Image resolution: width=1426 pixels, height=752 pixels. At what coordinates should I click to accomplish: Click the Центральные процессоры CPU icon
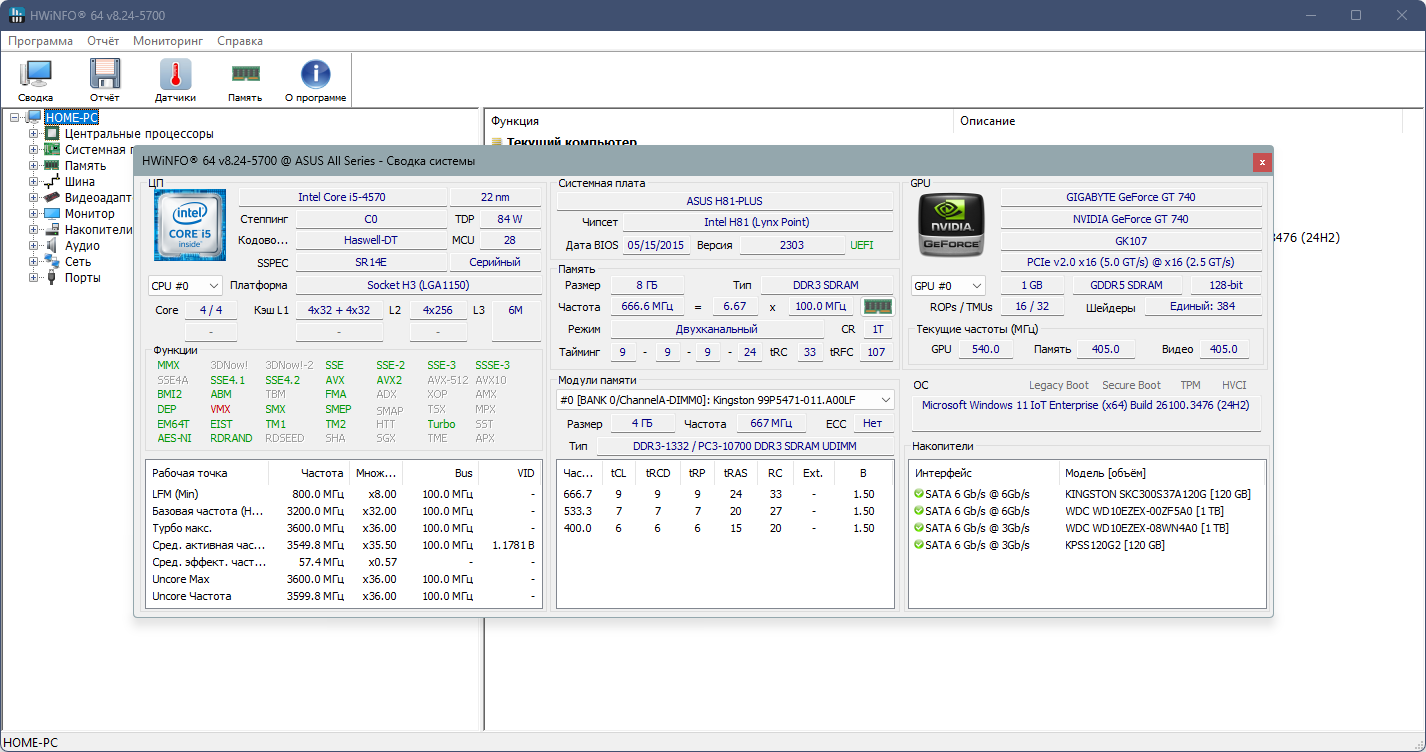coord(52,134)
